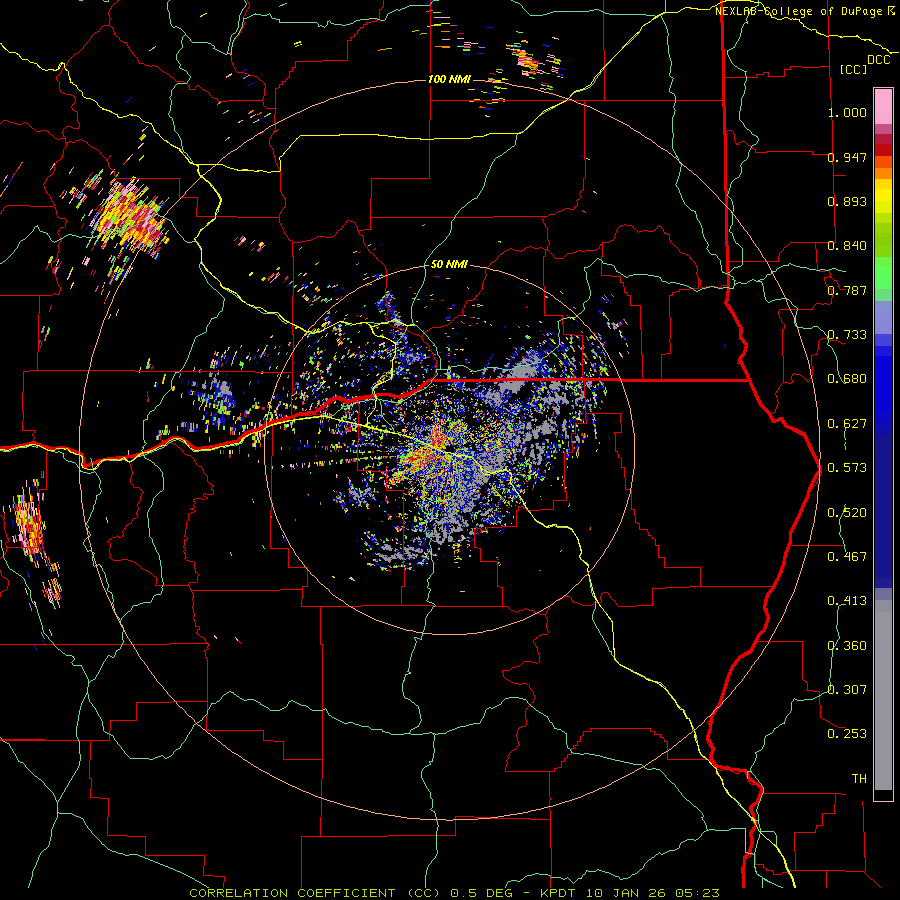
Task: Click the 0.5 DEG elevation text
Action: tap(480, 893)
